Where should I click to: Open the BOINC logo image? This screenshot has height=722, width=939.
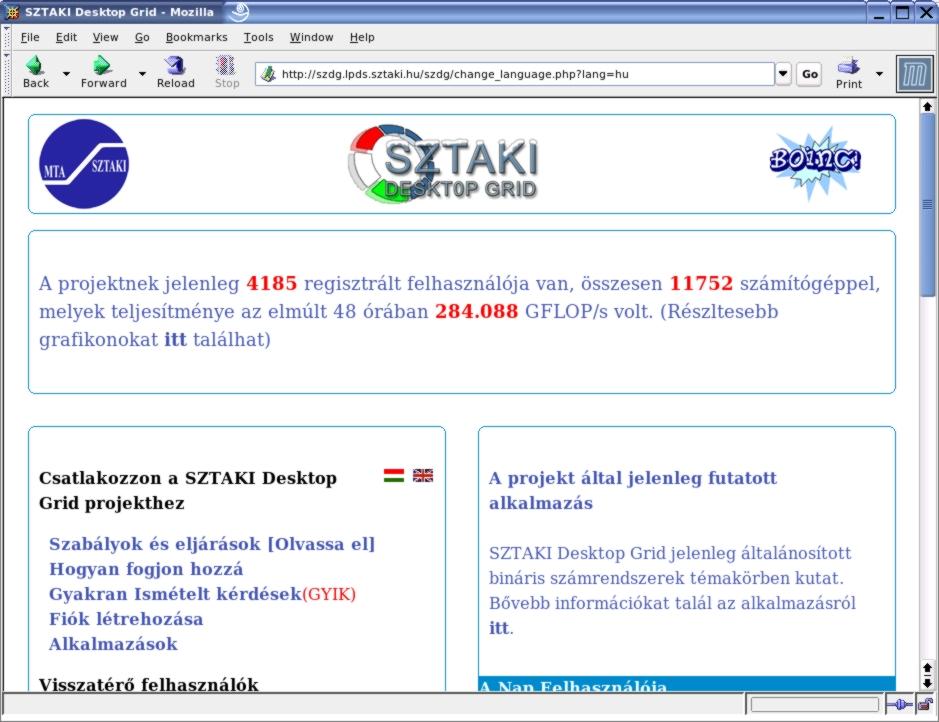tap(815, 162)
